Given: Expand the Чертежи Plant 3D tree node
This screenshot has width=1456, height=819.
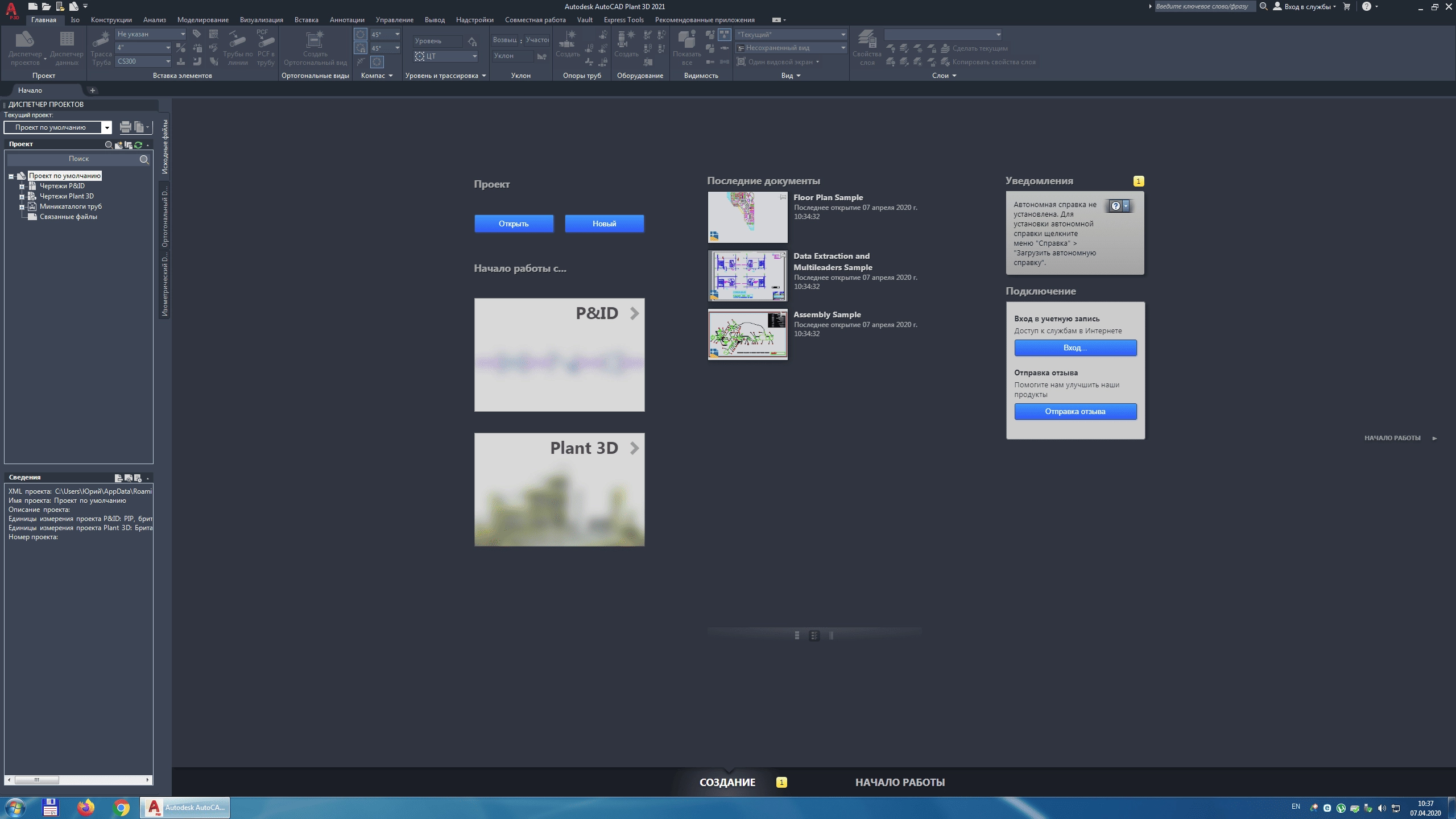Looking at the screenshot, I should pos(22,197).
